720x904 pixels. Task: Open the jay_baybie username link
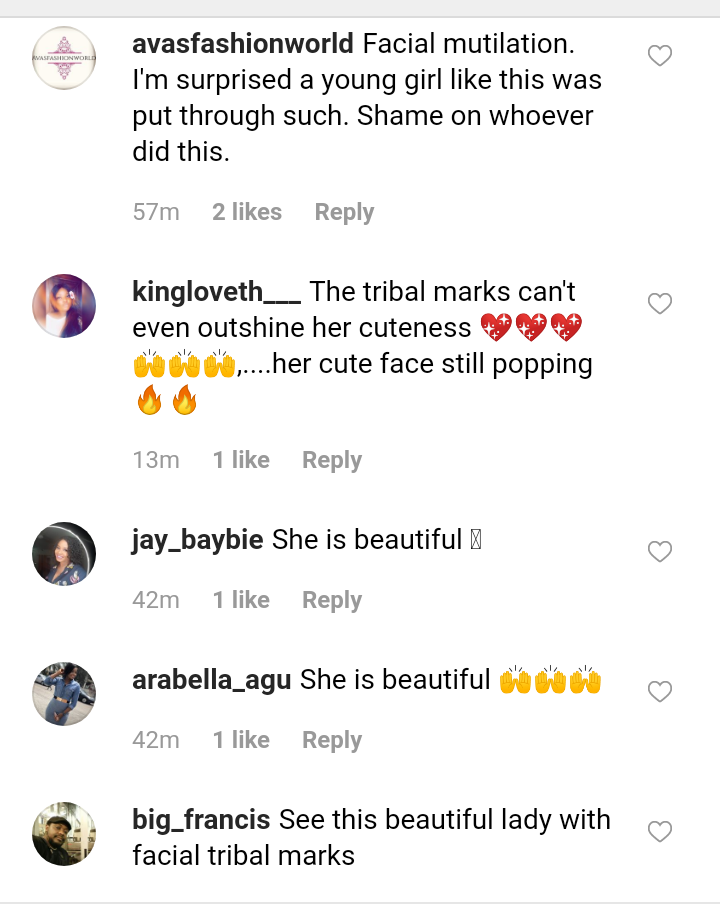click(198, 540)
